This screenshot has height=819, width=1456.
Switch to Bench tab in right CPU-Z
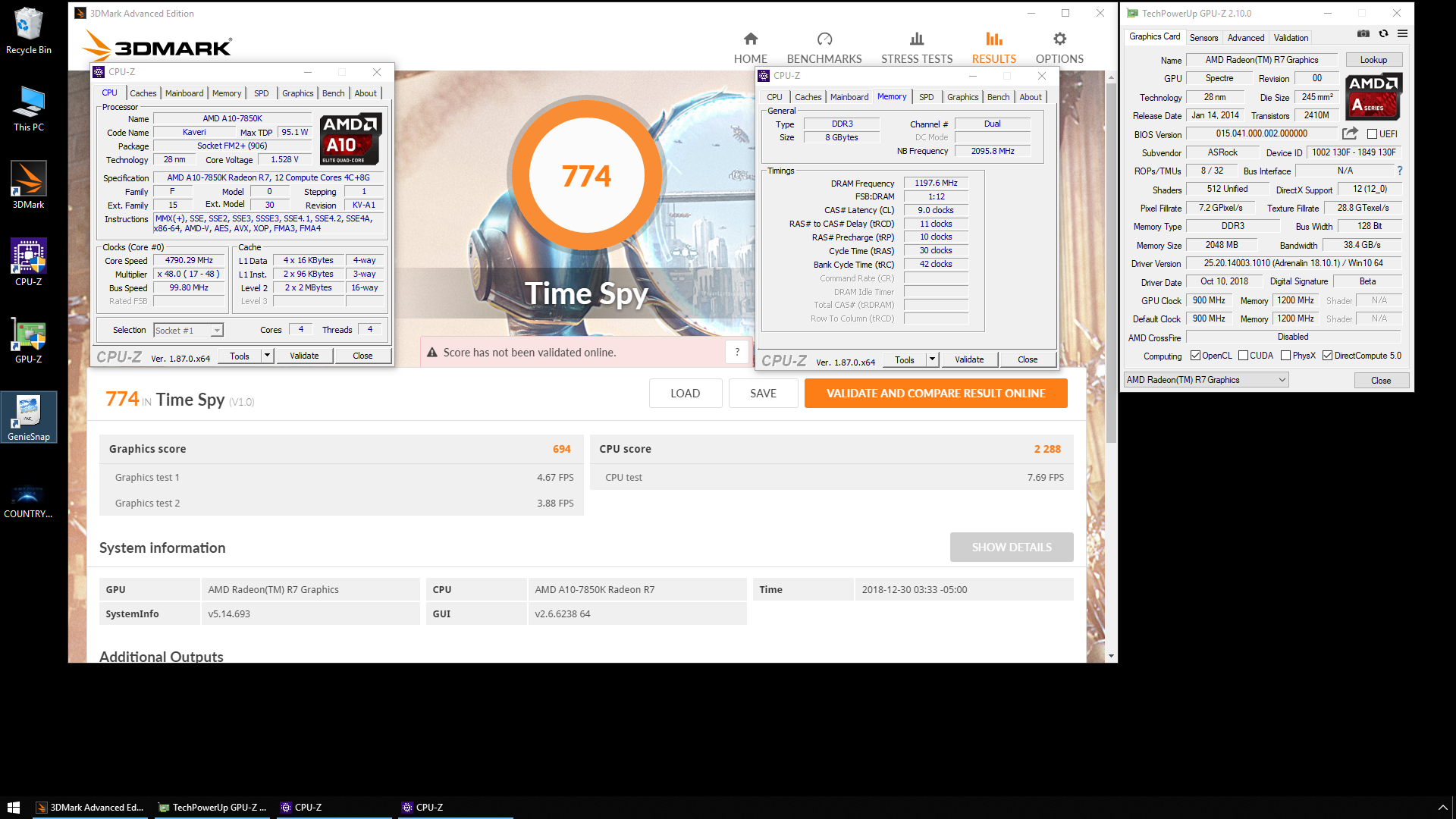(x=998, y=97)
